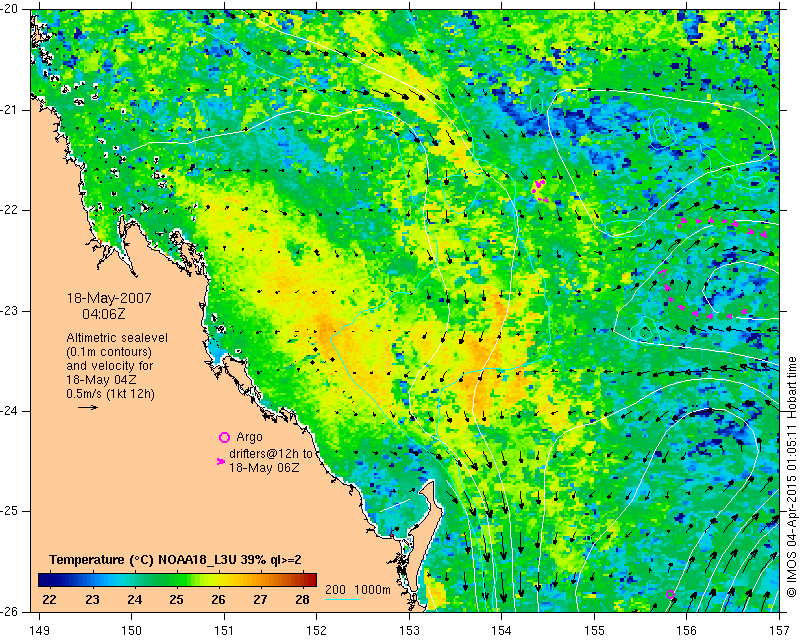Select the Argo float marker near 156°E, 26°S

[x=670, y=594]
